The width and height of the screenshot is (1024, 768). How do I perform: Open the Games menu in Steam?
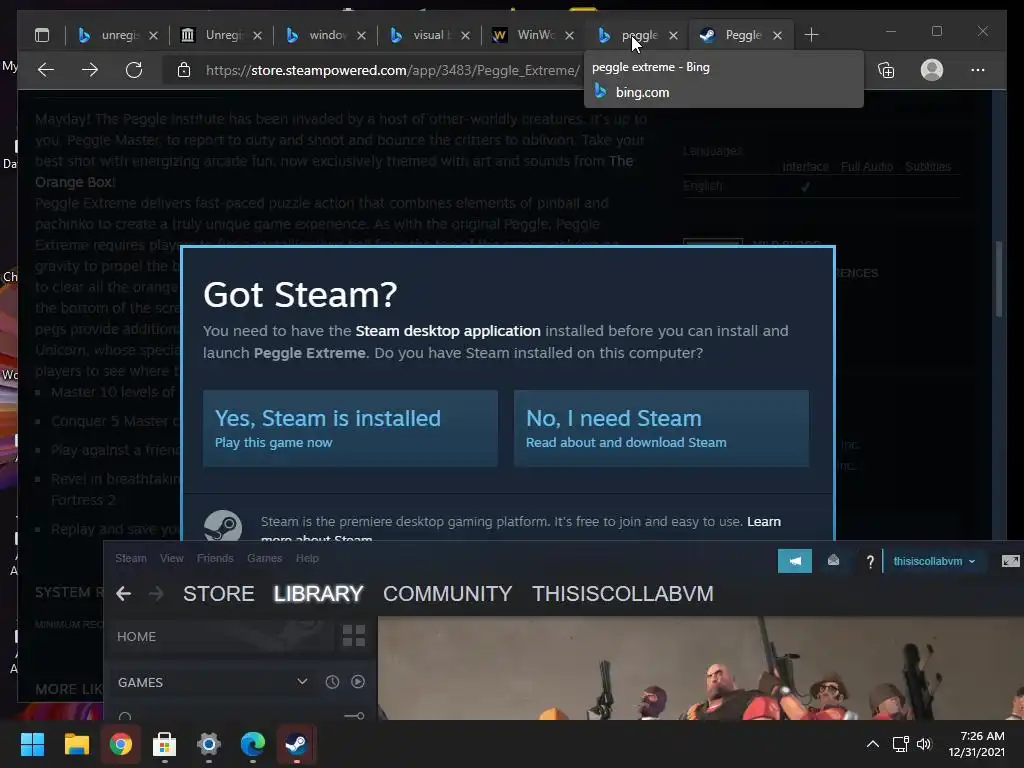coord(264,558)
